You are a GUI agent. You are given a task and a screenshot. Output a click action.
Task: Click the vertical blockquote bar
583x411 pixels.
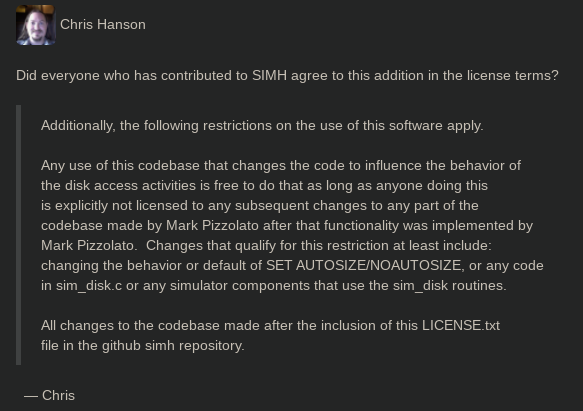[x=19, y=235]
